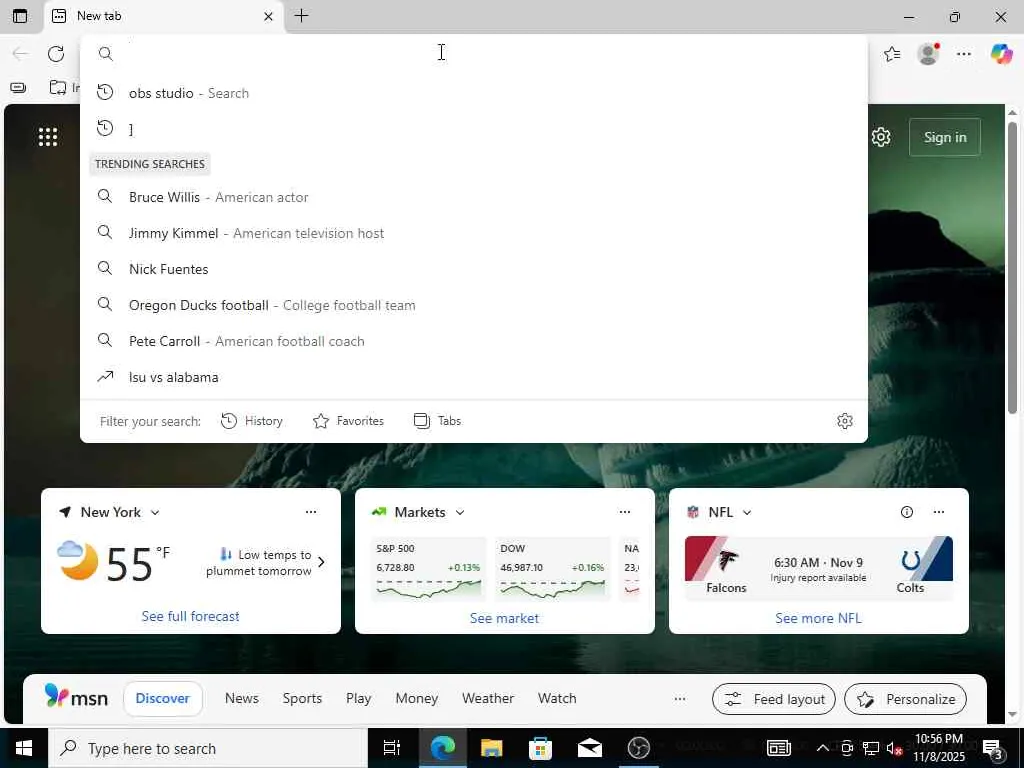Open the Sports tab
The image size is (1024, 768).
(x=302, y=698)
